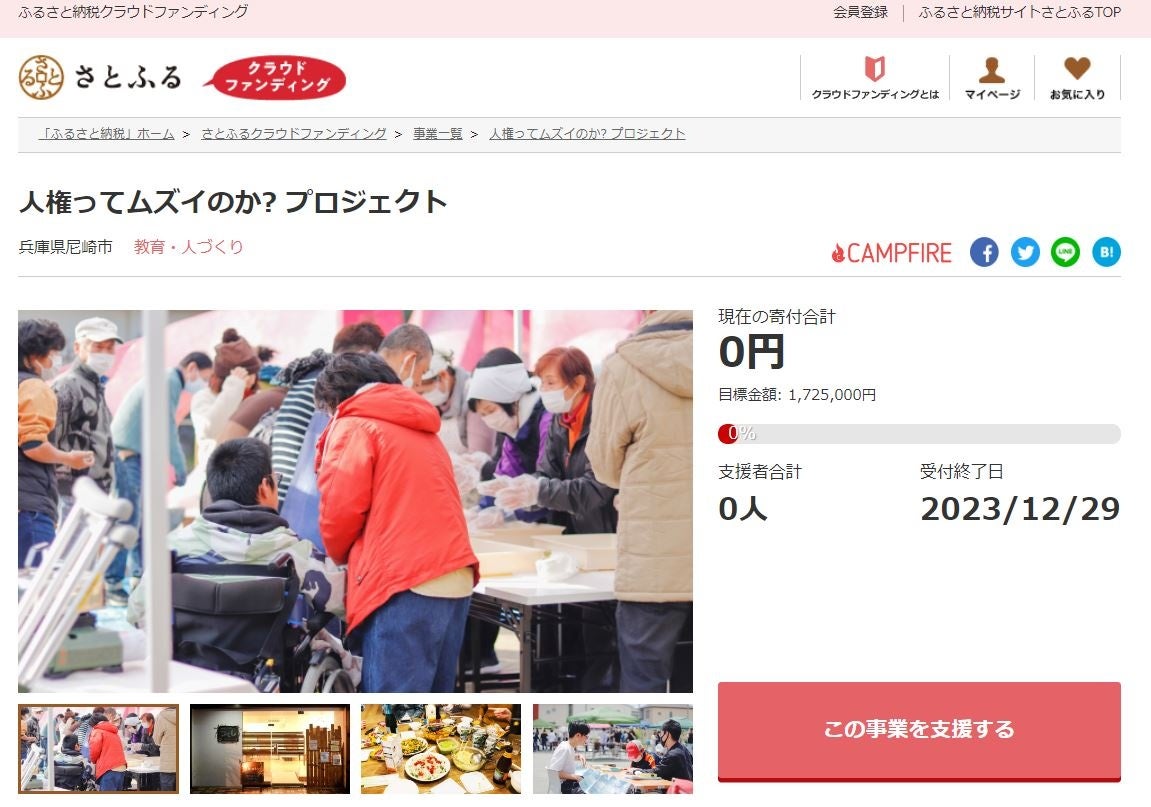The height and width of the screenshot is (807, 1151).
Task: Bookmark with Hatena B! icon
Action: pos(1106,253)
